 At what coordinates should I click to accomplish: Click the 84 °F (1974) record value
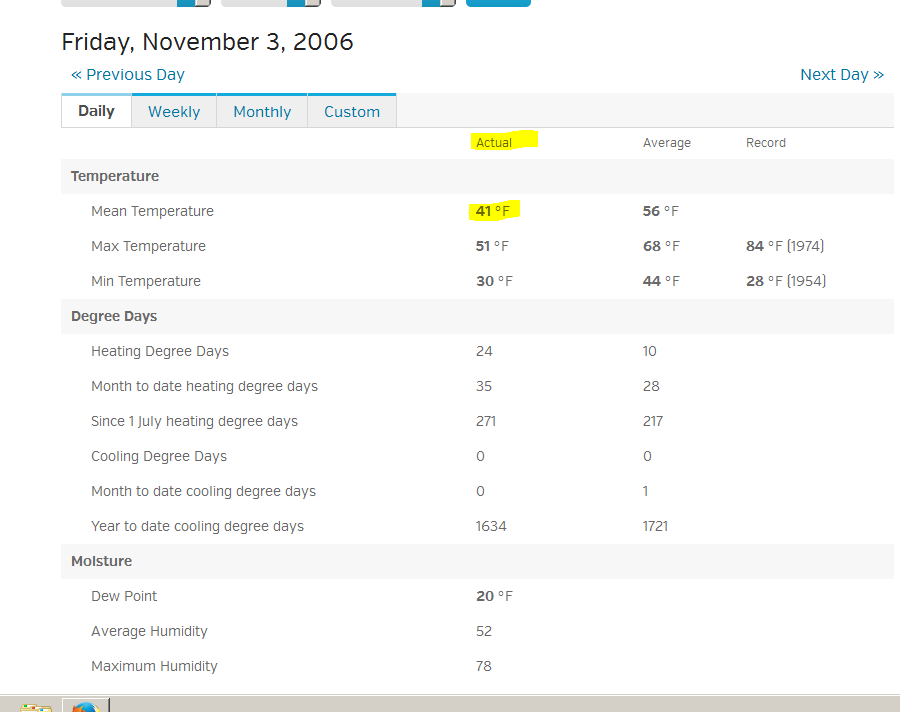(784, 246)
